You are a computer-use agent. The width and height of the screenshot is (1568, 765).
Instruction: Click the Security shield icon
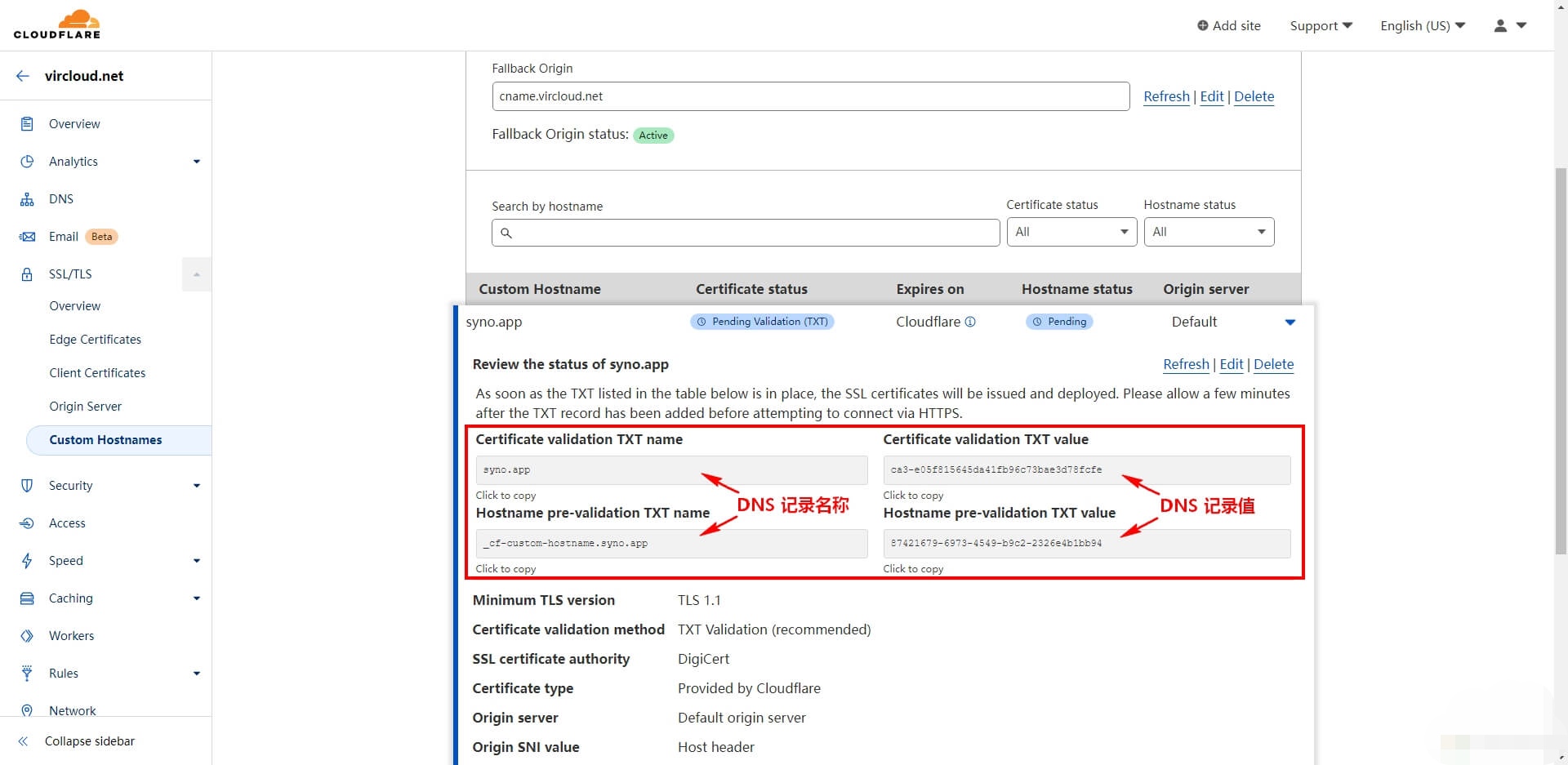(27, 486)
